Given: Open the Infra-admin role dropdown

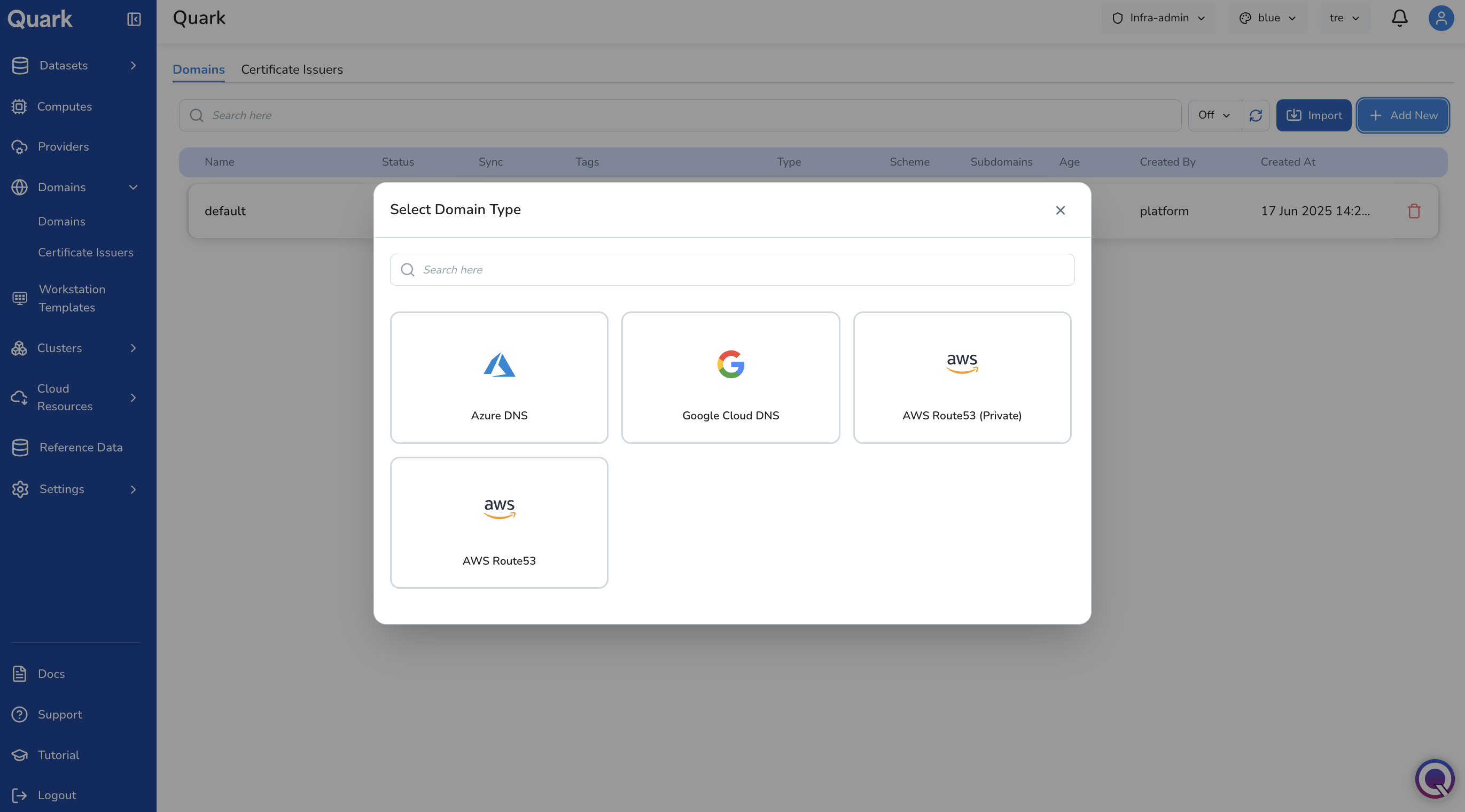Looking at the screenshot, I should 1158,18.
